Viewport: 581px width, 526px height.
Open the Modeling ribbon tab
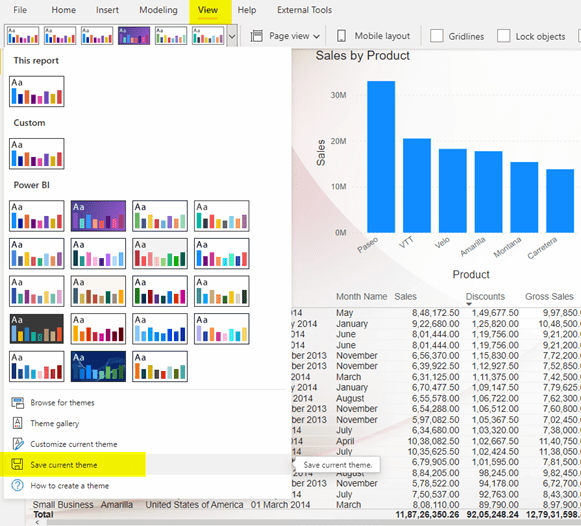[x=158, y=10]
